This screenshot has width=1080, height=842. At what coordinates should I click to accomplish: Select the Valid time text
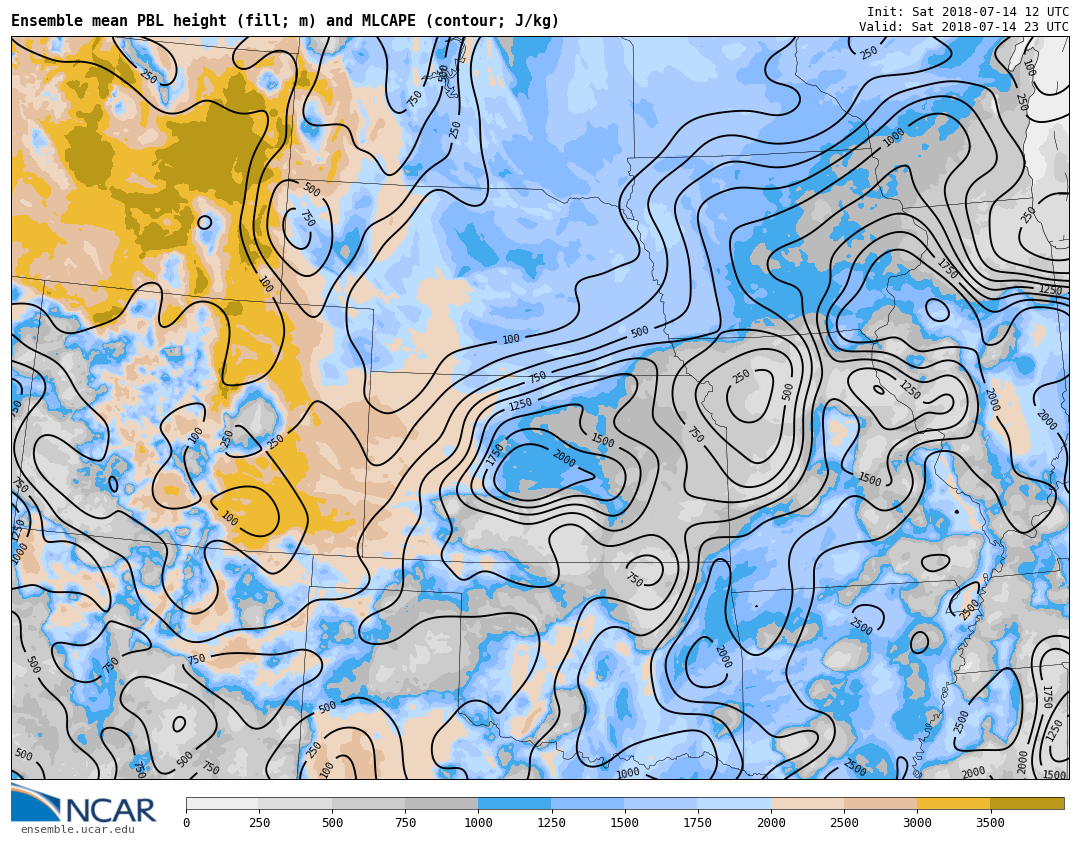coord(963,27)
